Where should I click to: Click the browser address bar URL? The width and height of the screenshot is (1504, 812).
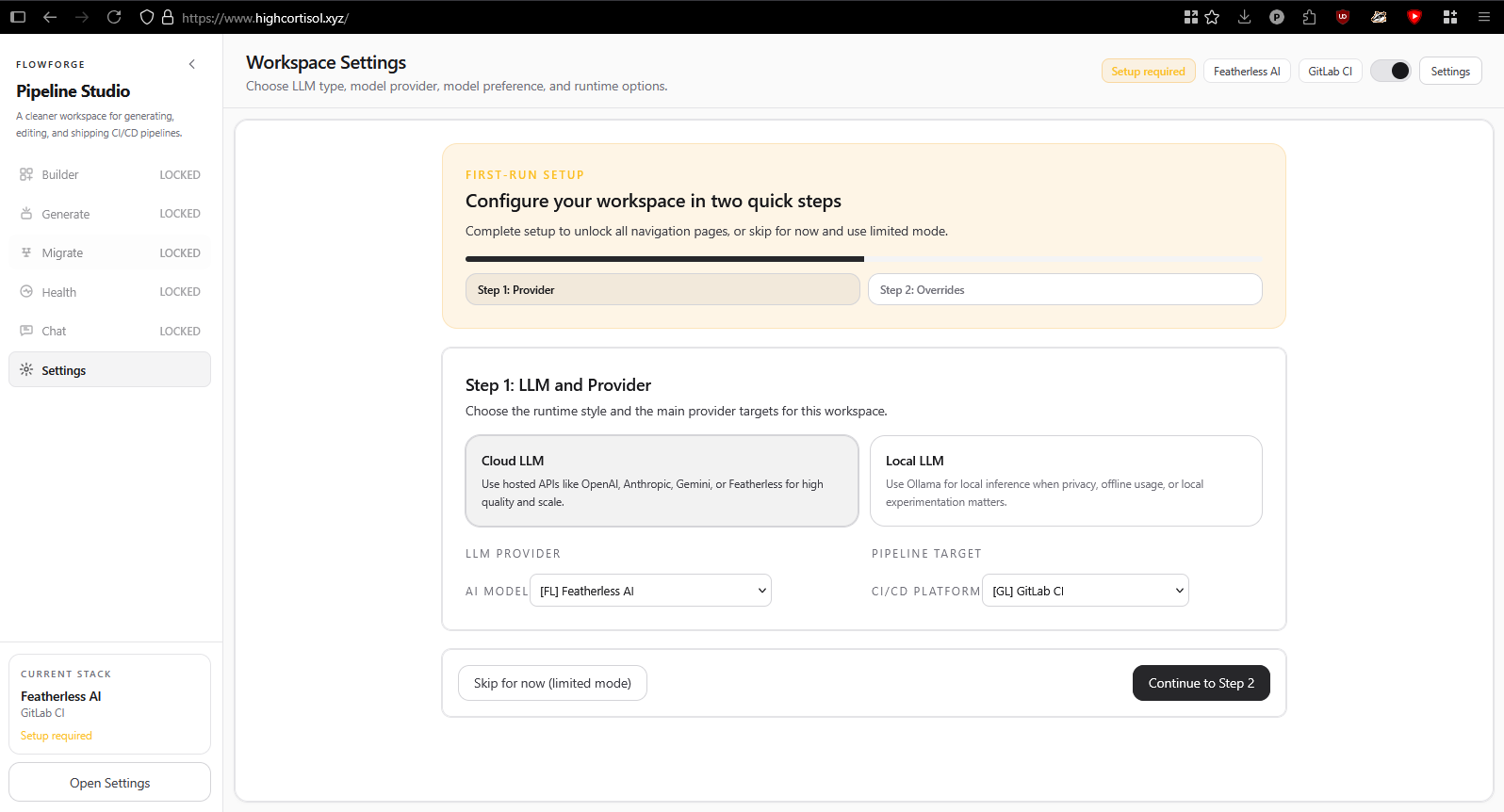click(265, 18)
